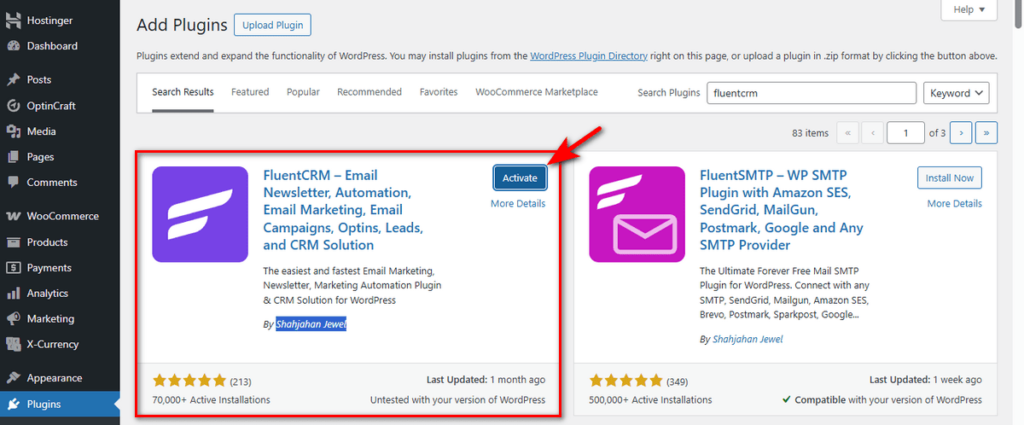Click the FluentSMTP plugin title link

click(x=782, y=210)
